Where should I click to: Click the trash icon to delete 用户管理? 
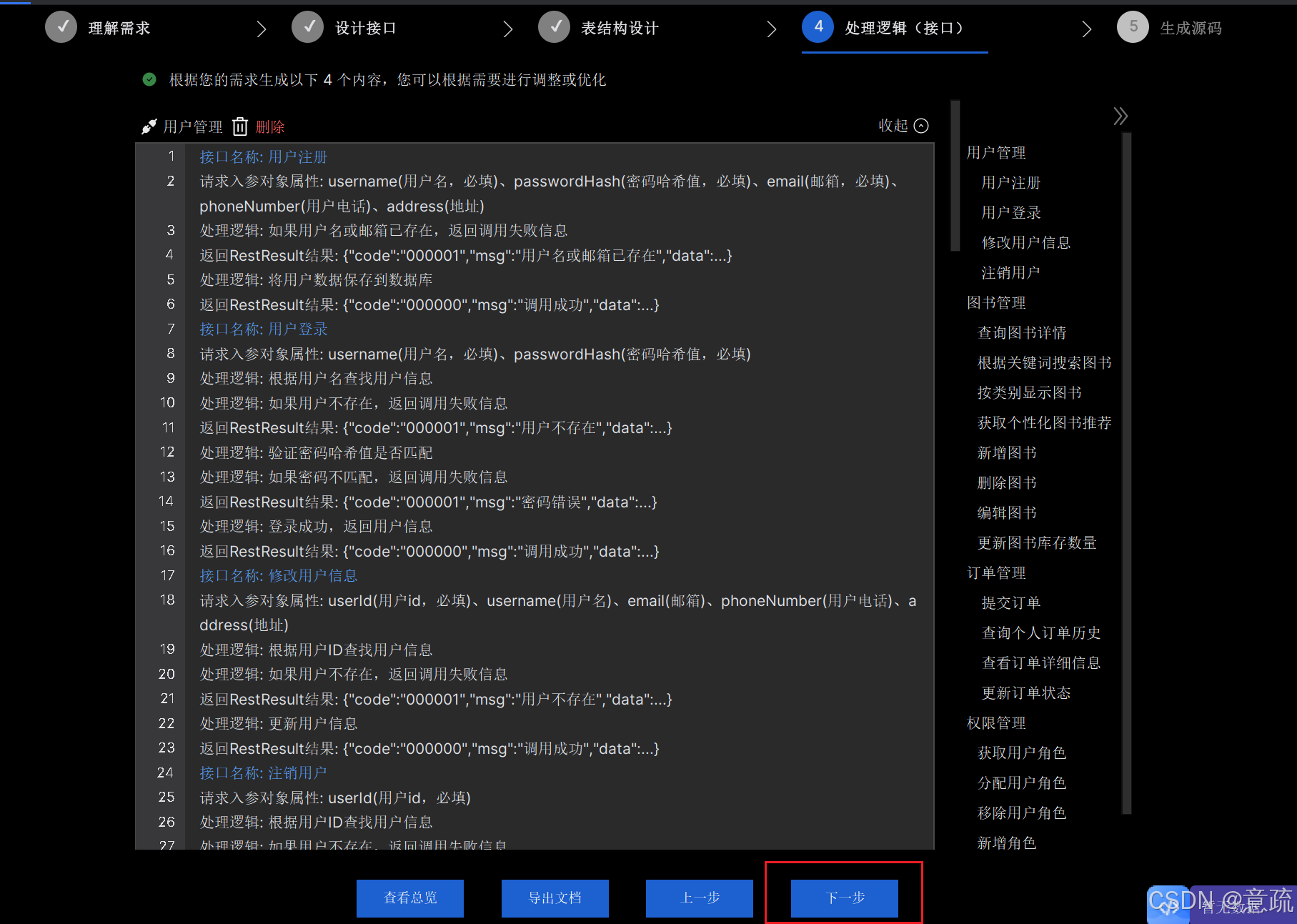[240, 126]
